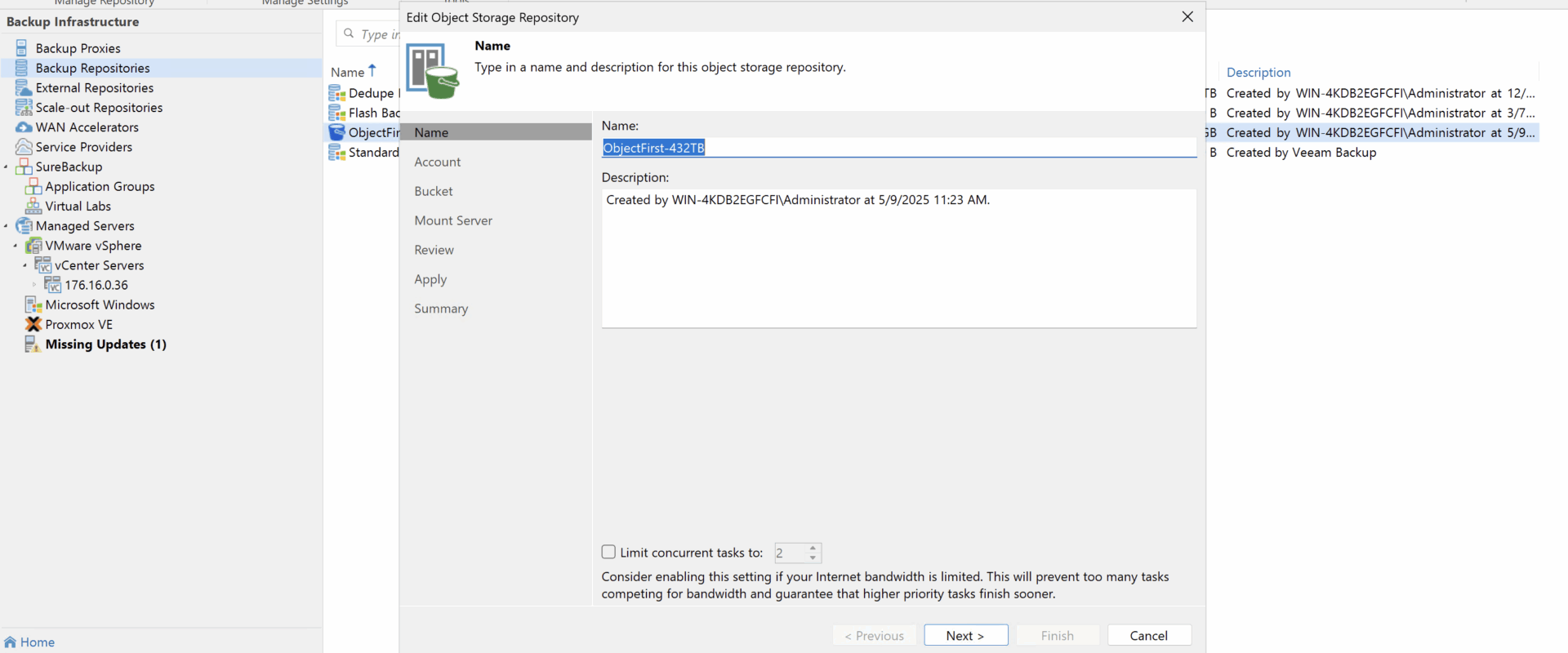Click the Cancel button
This screenshot has height=653, width=1568.
pos(1149,635)
